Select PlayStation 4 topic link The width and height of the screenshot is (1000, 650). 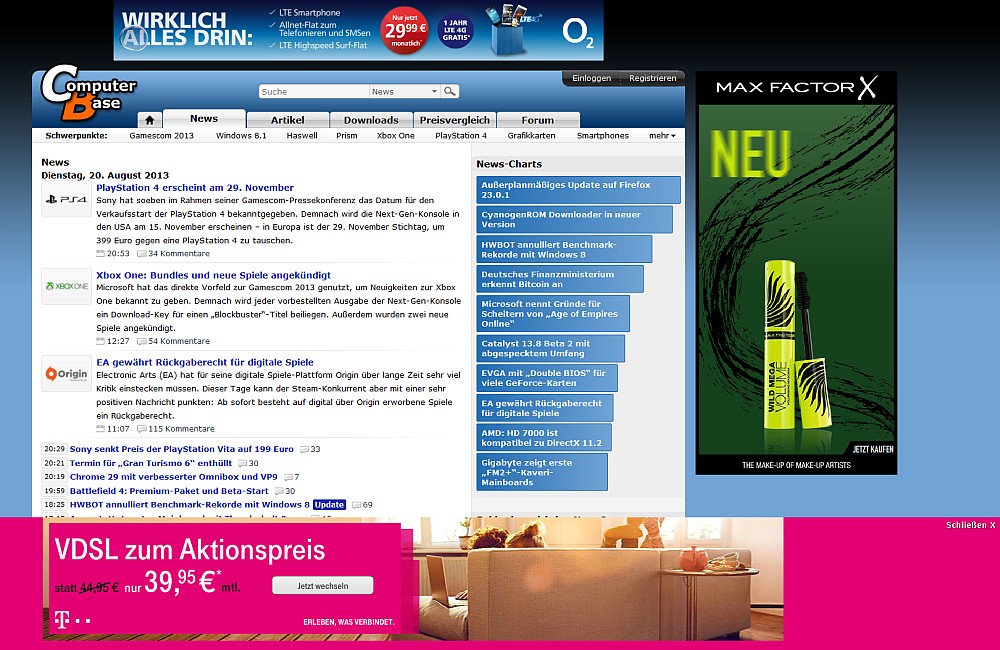461,135
